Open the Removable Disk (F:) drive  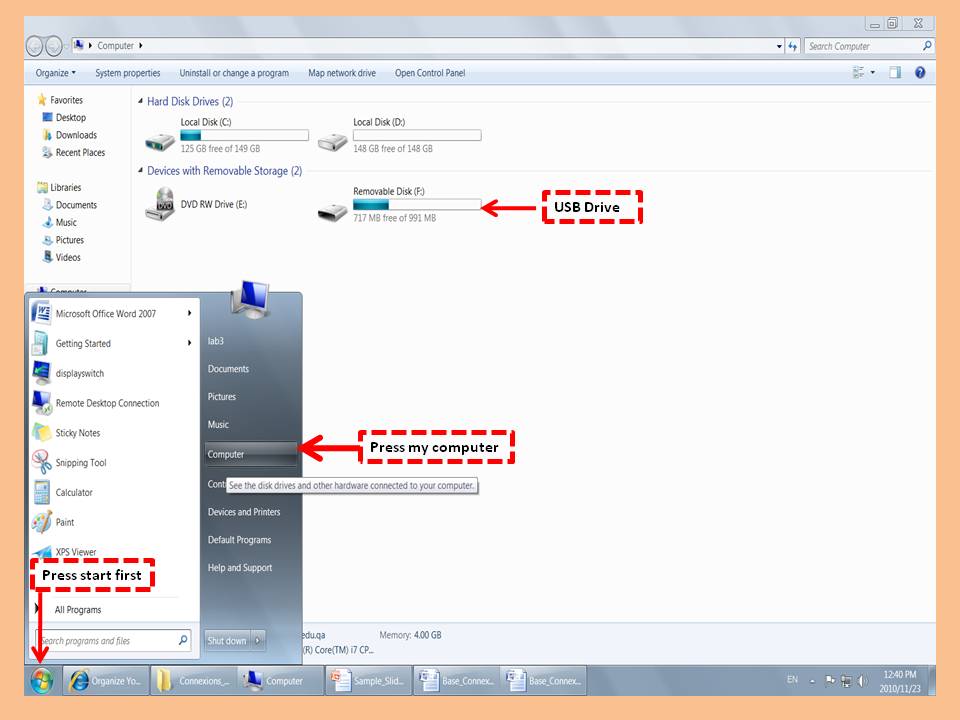click(332, 208)
